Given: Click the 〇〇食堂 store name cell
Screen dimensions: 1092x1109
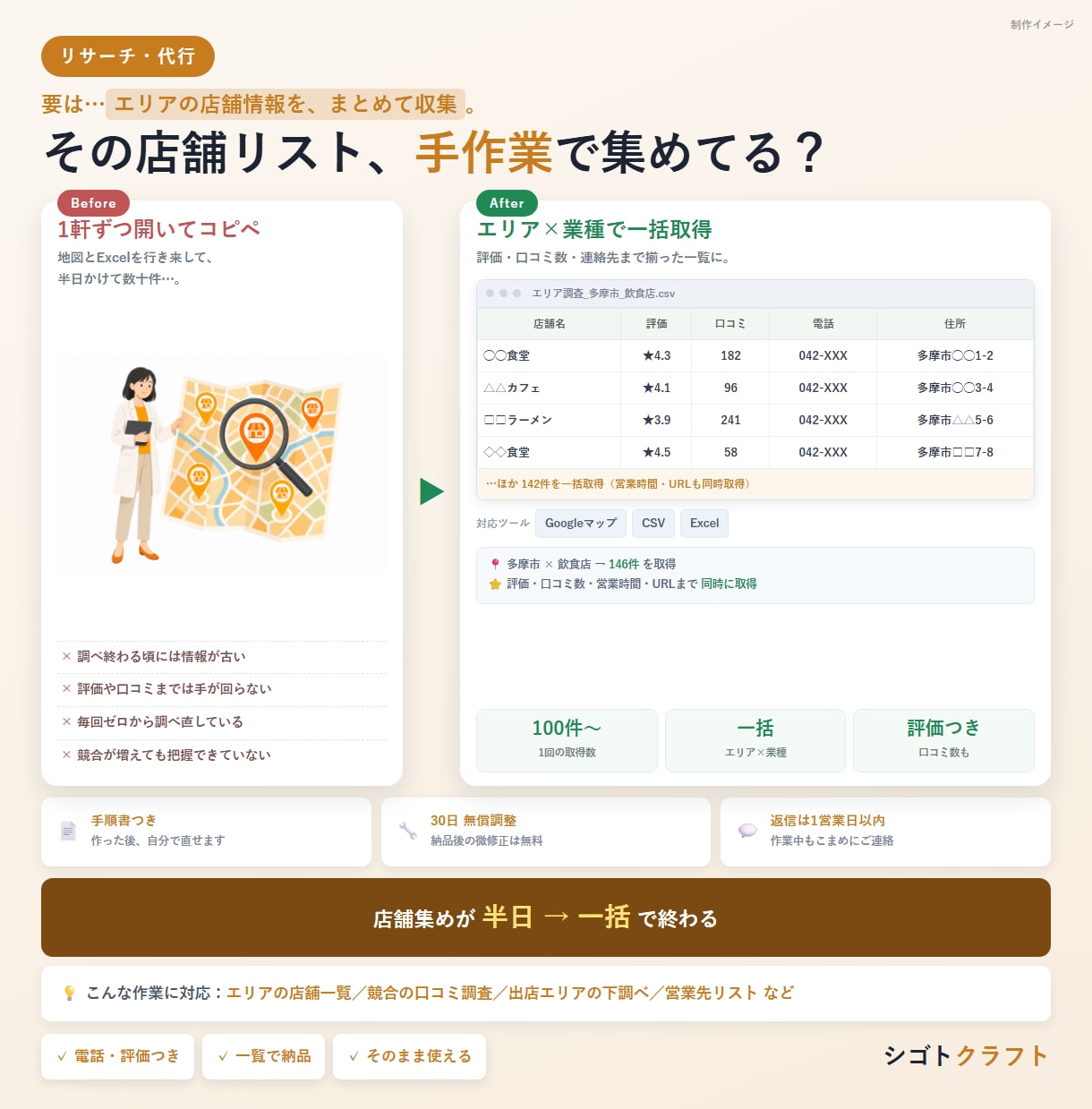Looking at the screenshot, I should [549, 356].
